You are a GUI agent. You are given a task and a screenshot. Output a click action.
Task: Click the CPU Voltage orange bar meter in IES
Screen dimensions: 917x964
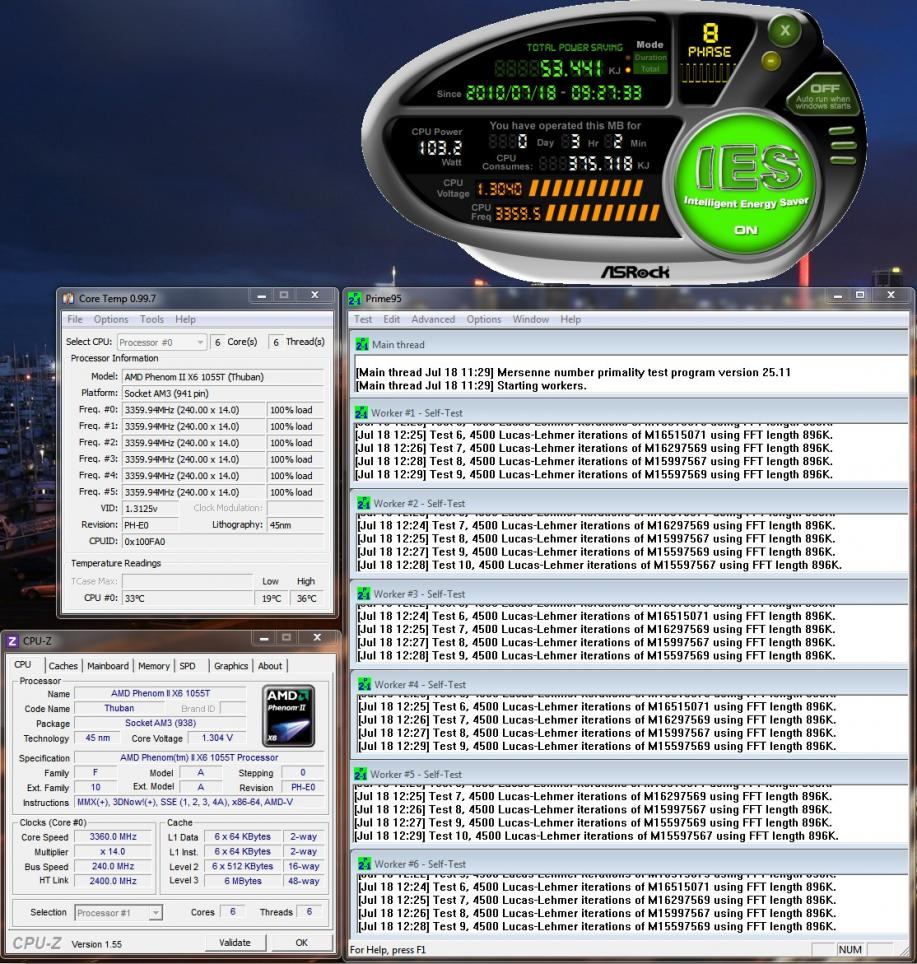tap(586, 188)
